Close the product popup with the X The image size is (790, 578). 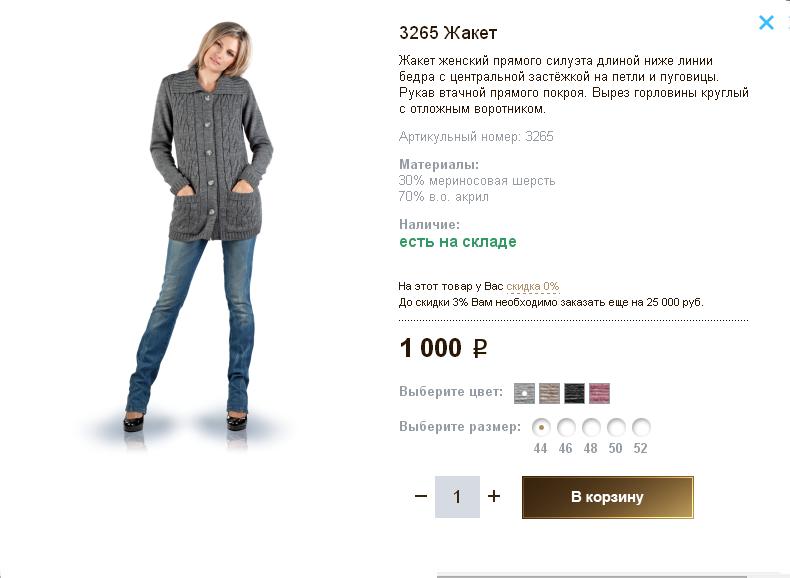[766, 22]
